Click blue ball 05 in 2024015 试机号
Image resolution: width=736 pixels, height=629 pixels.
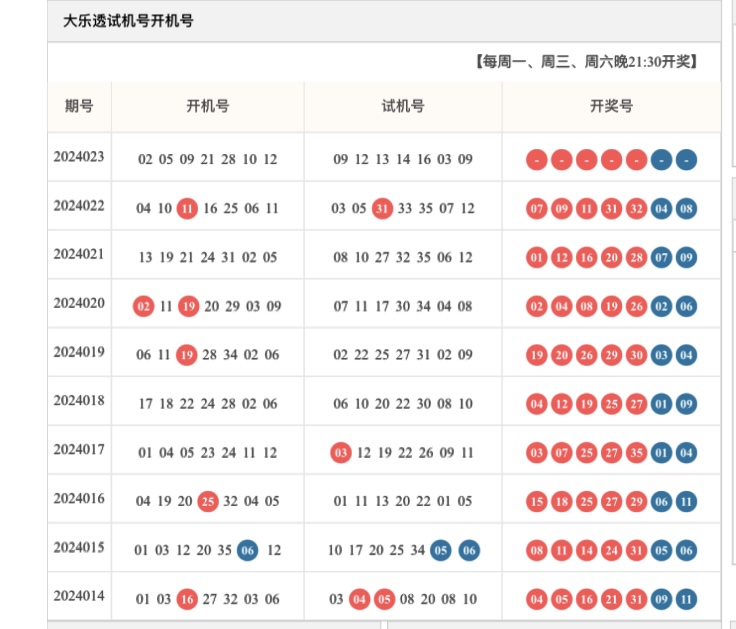(x=441, y=550)
